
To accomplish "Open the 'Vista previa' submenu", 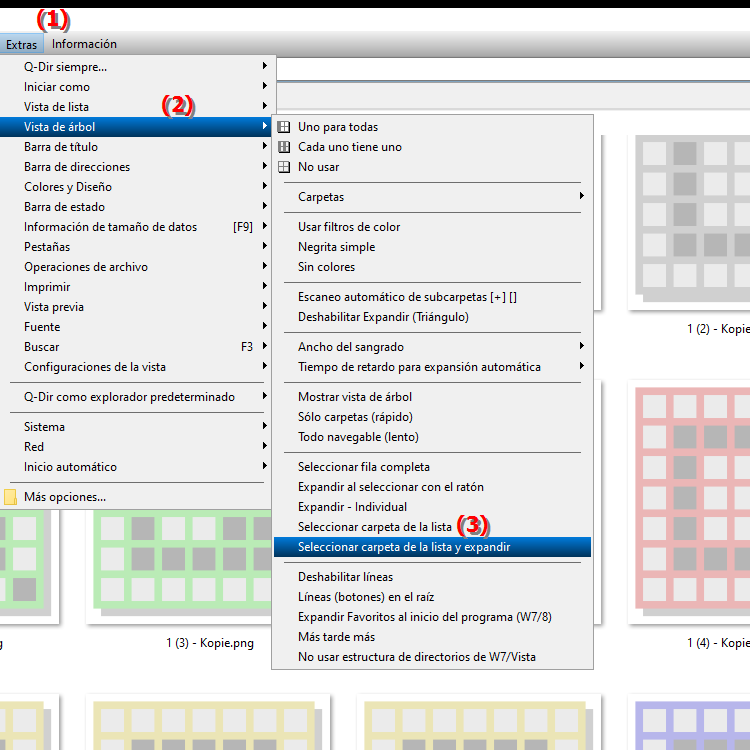I will pyautogui.click(x=136, y=307).
